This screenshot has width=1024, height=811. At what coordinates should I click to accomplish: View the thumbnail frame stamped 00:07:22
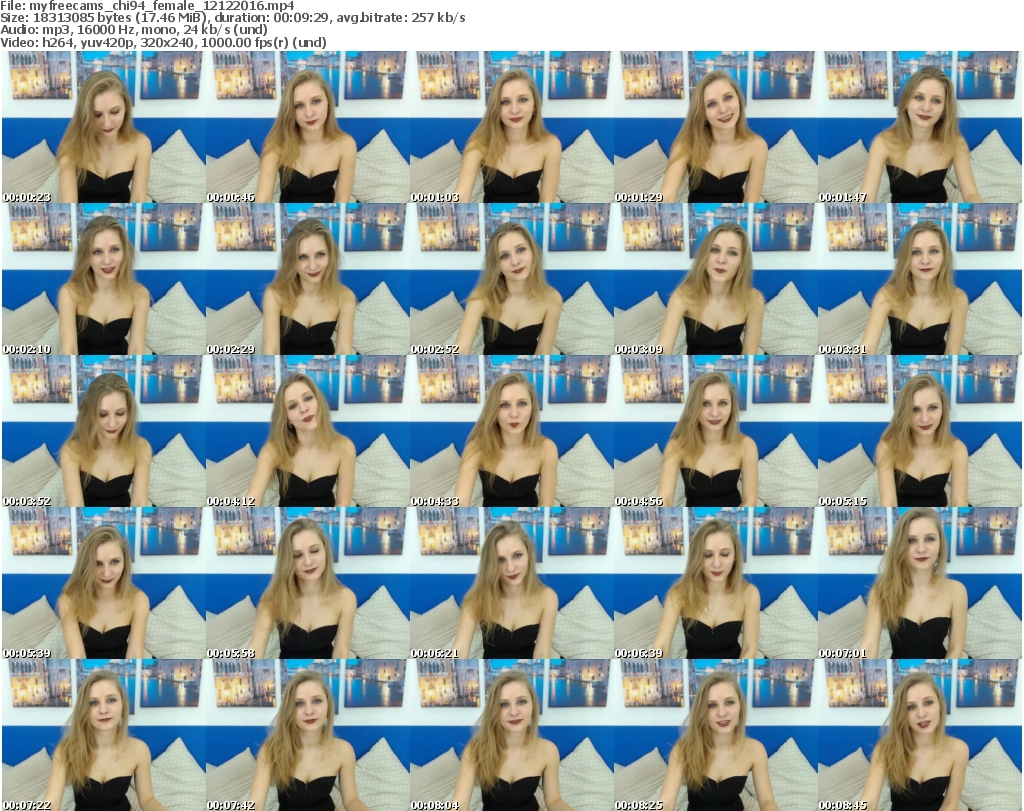[x=104, y=735]
